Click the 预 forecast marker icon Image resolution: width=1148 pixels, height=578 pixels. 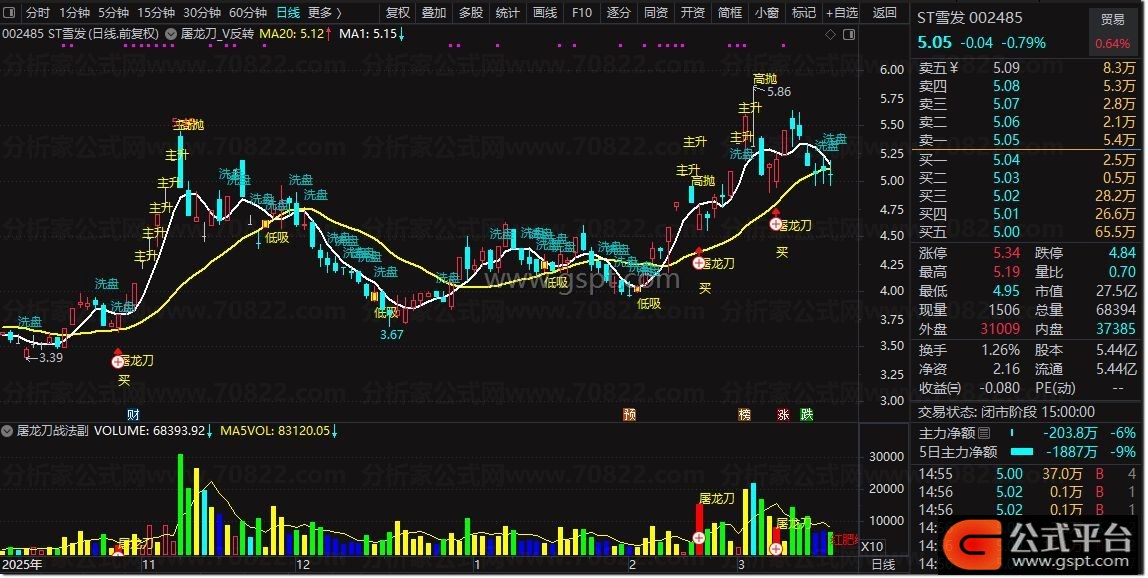click(629, 414)
